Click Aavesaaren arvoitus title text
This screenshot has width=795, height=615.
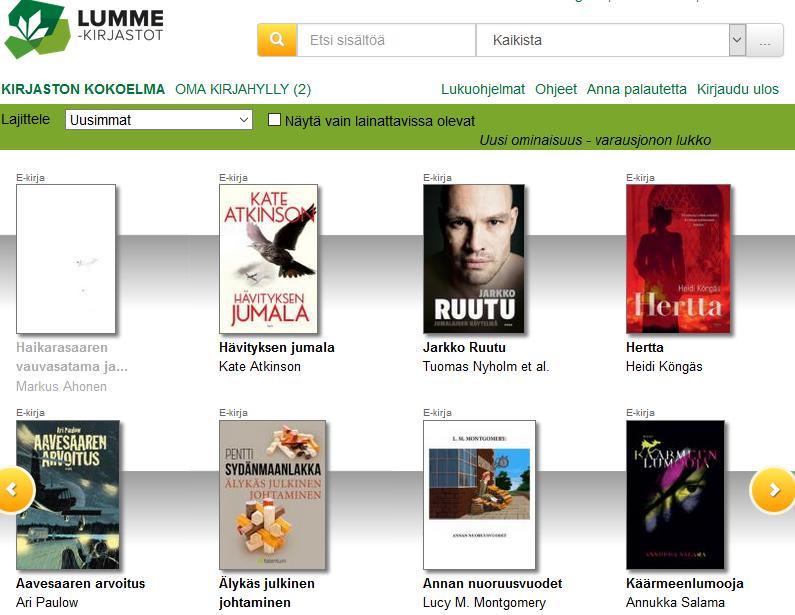pos(81,583)
